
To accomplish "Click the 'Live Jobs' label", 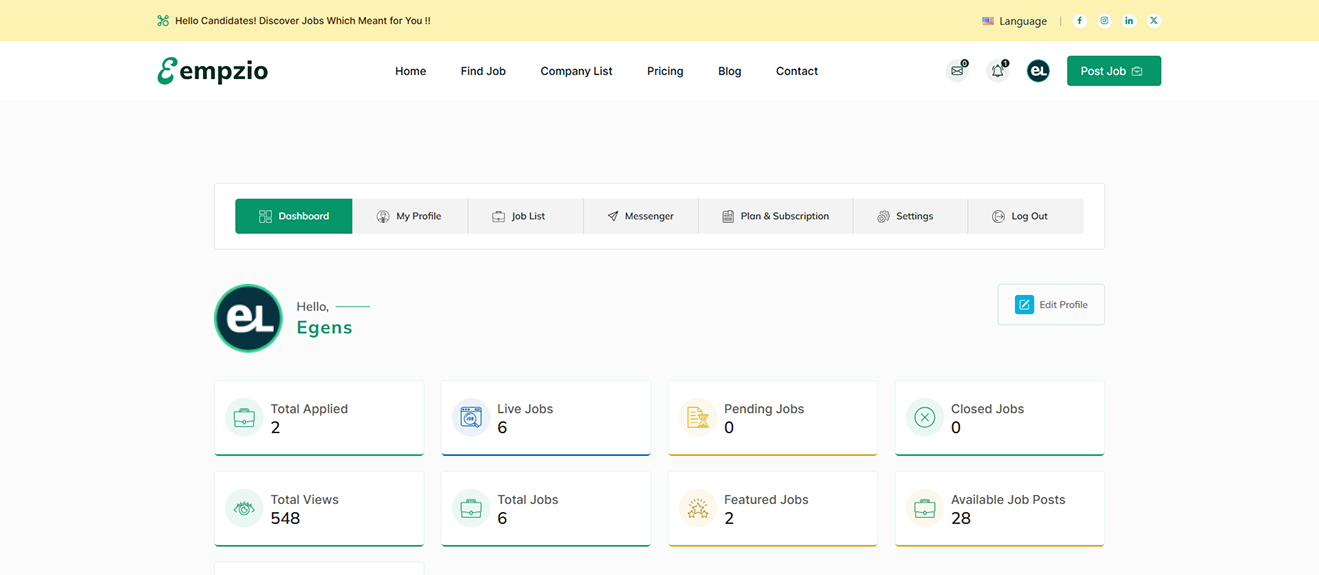I will 525,409.
